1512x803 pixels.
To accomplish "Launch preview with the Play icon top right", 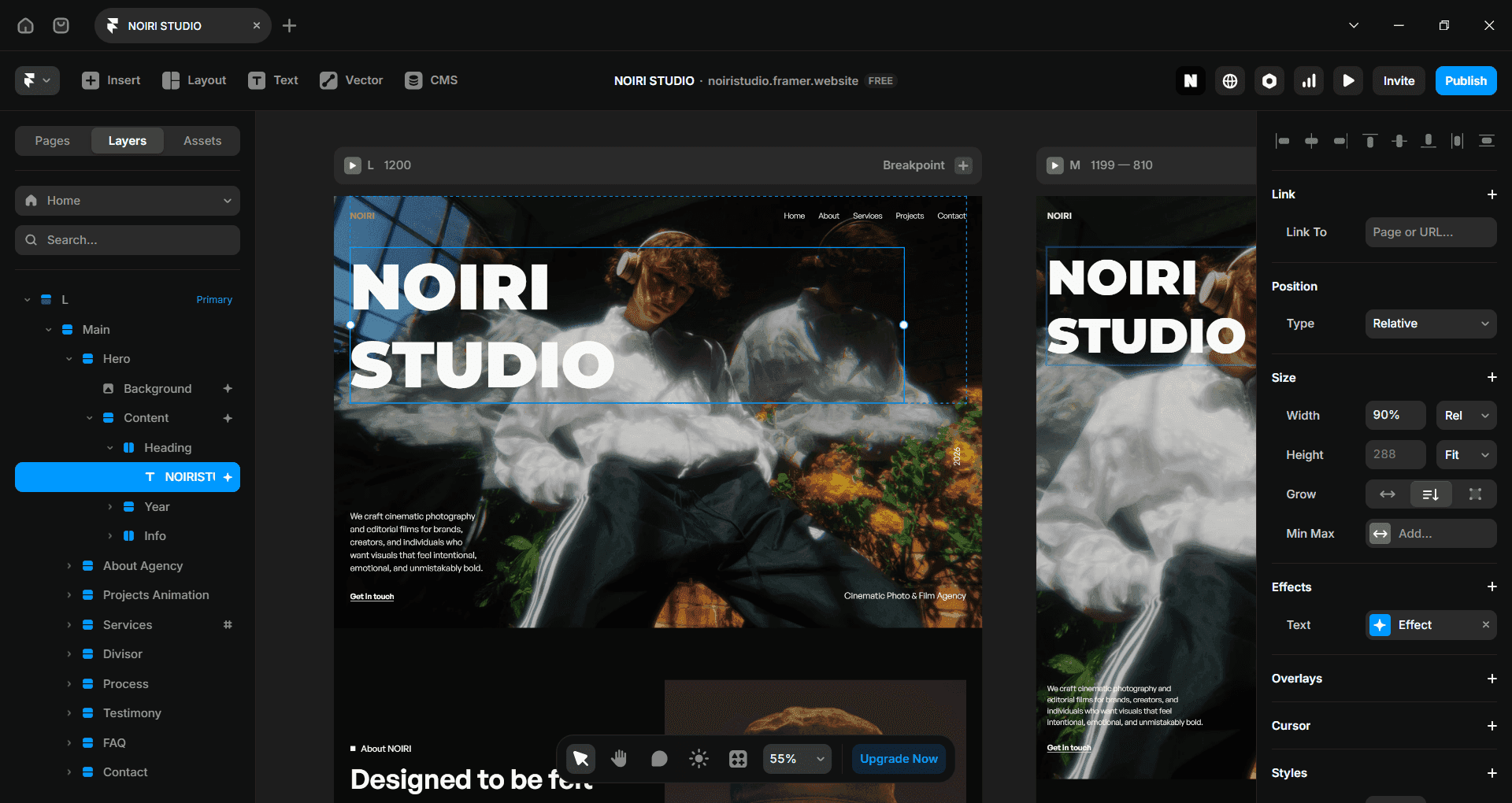I will [x=1347, y=80].
